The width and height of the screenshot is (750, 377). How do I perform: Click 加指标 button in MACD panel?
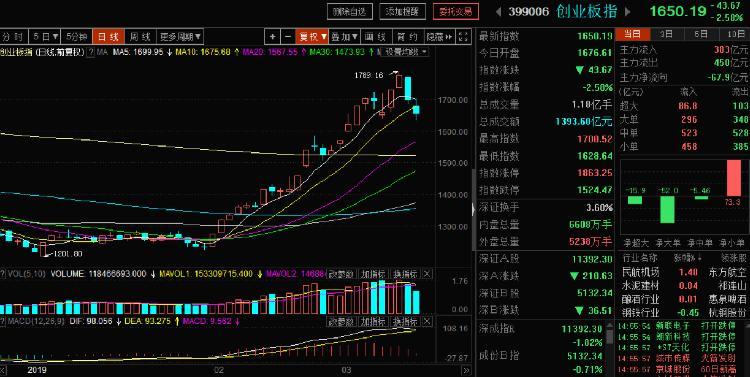(373, 321)
